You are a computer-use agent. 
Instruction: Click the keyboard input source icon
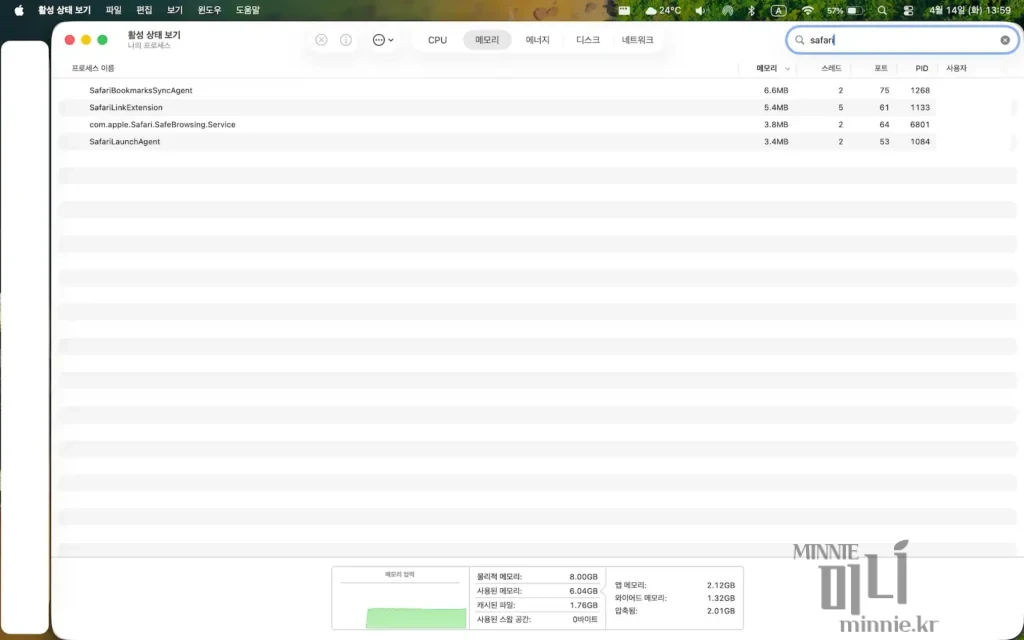(778, 10)
